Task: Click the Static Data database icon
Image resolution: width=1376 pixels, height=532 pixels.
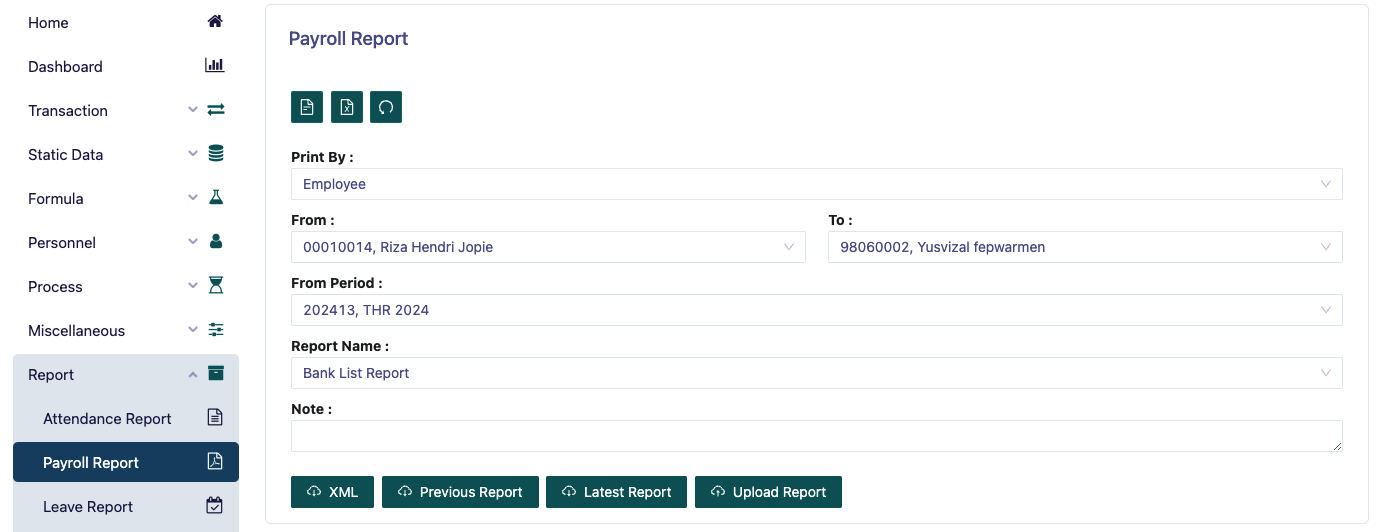Action: pos(215,154)
